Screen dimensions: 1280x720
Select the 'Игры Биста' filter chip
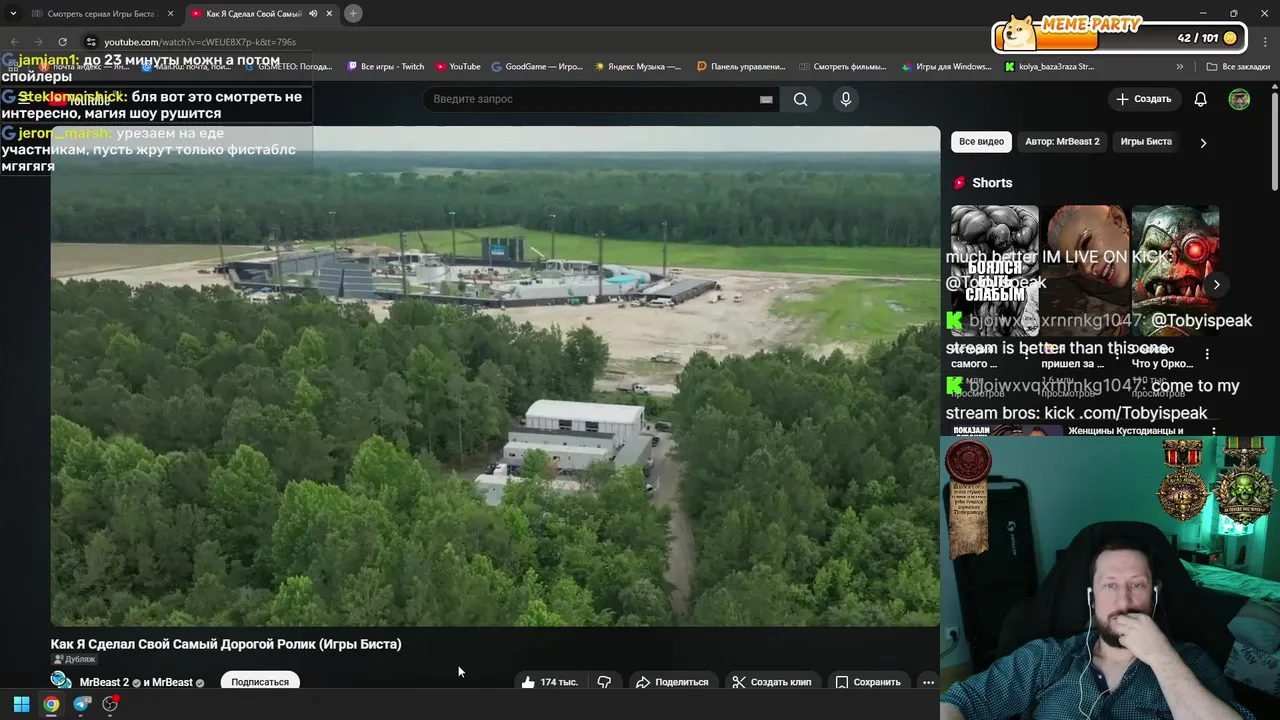pyautogui.click(x=1146, y=142)
